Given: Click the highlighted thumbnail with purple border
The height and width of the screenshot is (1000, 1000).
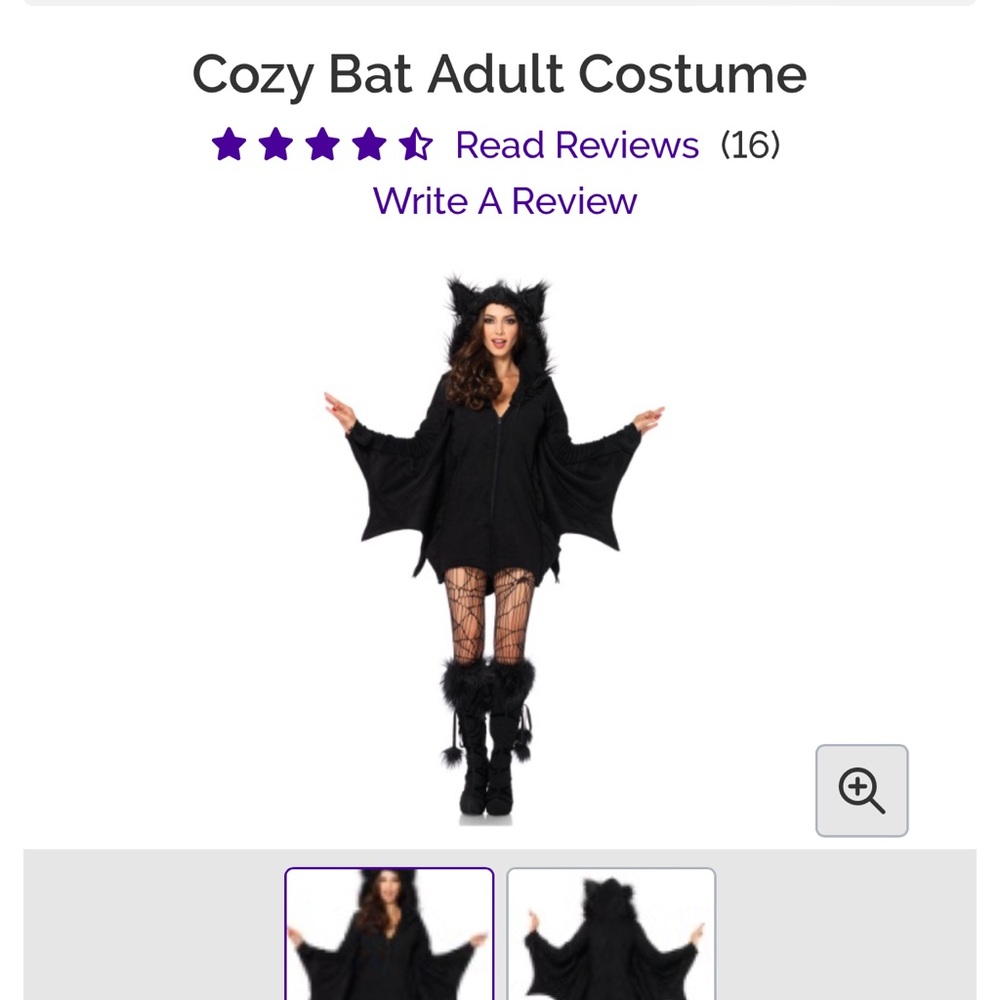Looking at the screenshot, I should click(389, 935).
